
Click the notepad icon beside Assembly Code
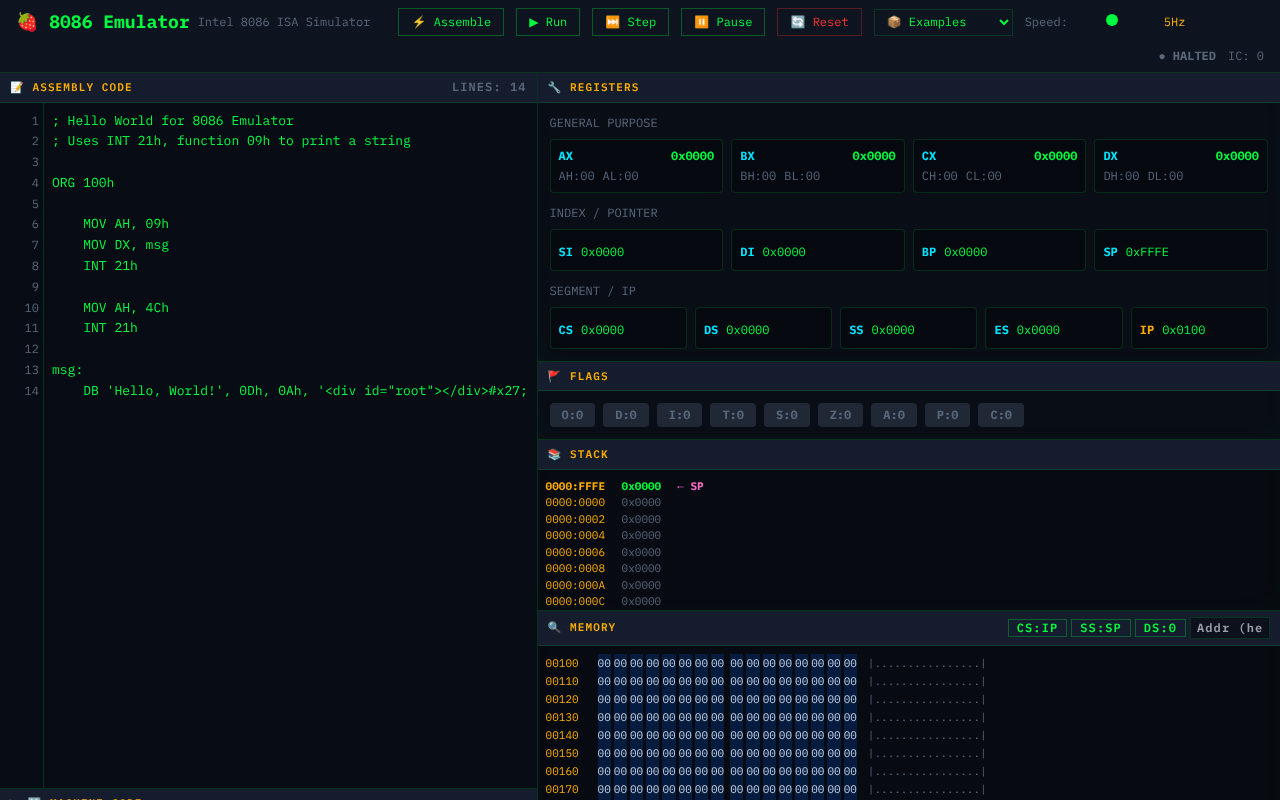(17, 88)
